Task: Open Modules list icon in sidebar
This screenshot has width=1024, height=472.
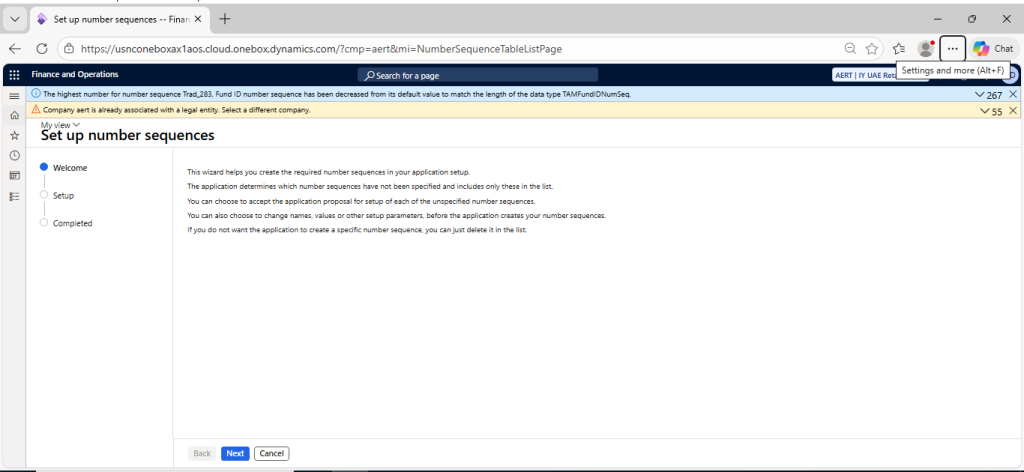Action: tap(14, 196)
